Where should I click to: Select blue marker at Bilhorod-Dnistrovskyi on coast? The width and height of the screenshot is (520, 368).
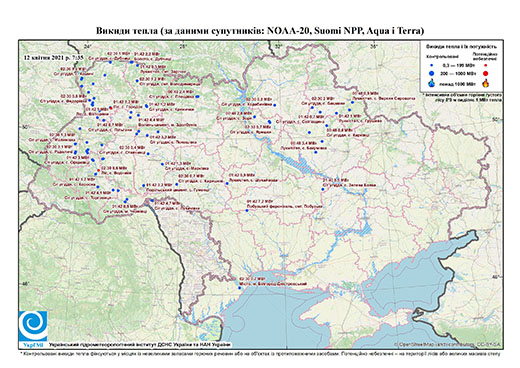coord(239,288)
